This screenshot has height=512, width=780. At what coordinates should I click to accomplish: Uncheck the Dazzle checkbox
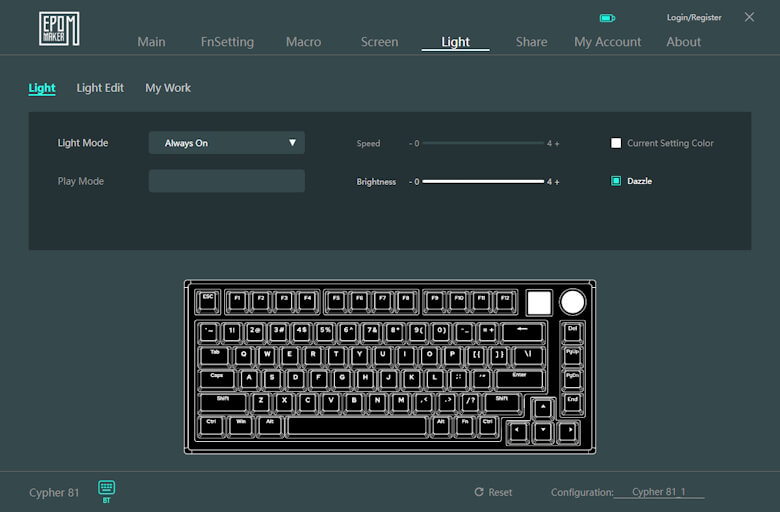tap(616, 181)
